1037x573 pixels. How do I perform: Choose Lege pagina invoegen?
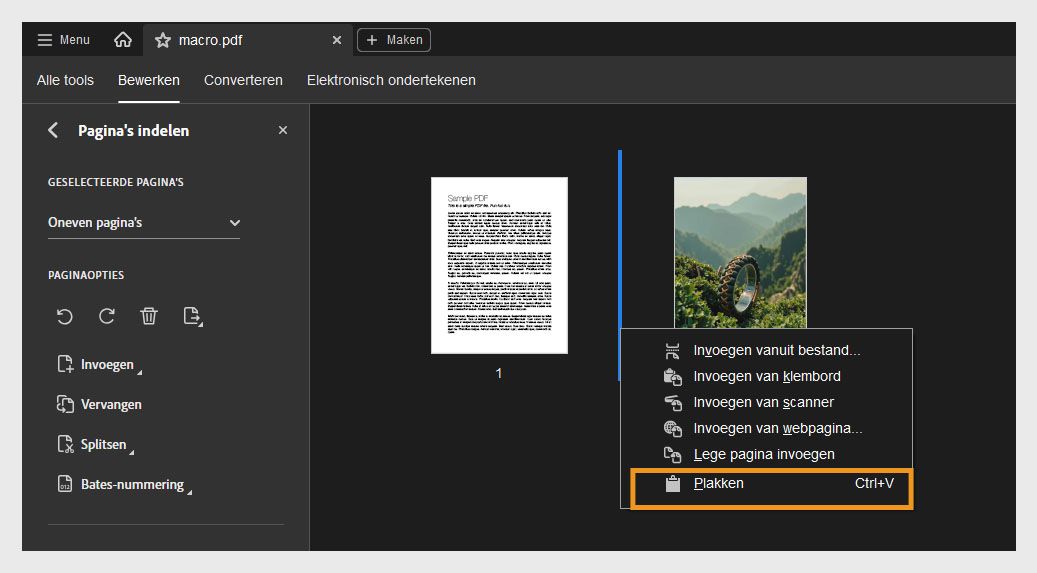point(766,455)
